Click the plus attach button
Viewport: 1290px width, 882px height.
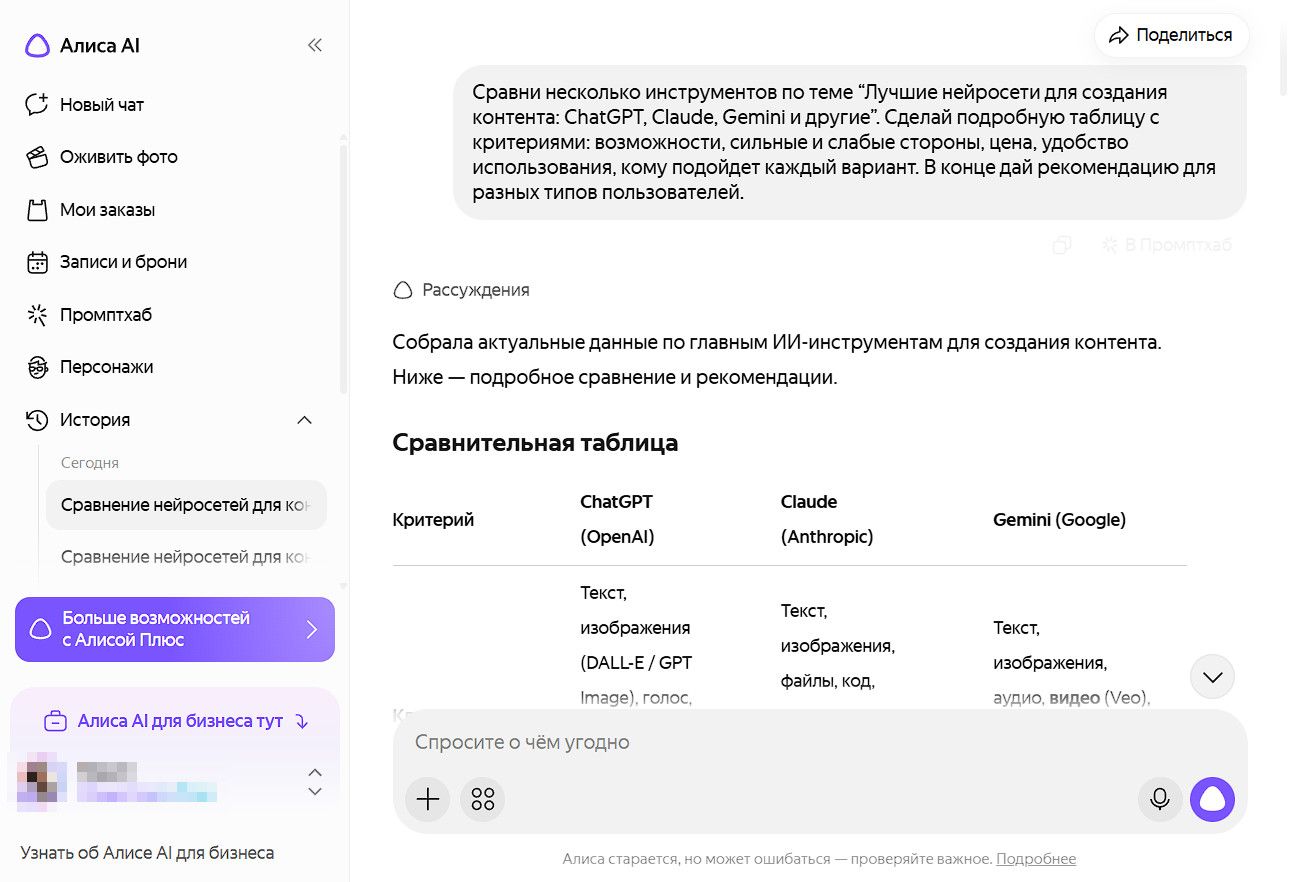(x=428, y=798)
